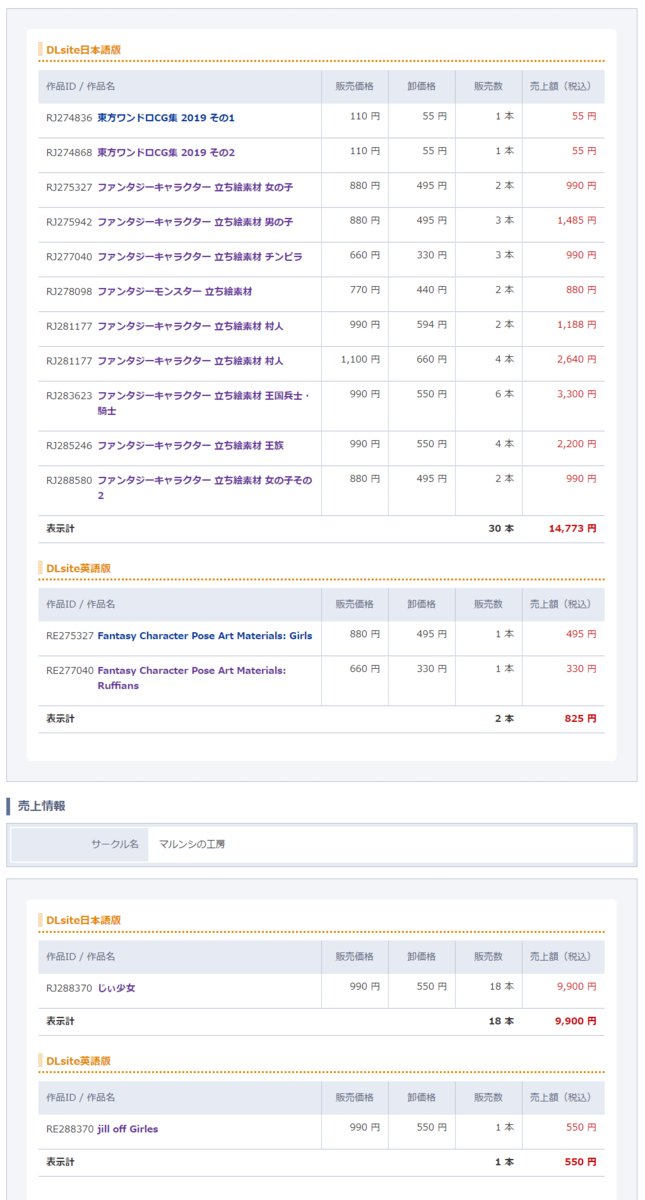This screenshot has height=1200, width=645.
Task: Click DLsite日本語版 heading above the じぃ少女 row
Action: point(84,920)
